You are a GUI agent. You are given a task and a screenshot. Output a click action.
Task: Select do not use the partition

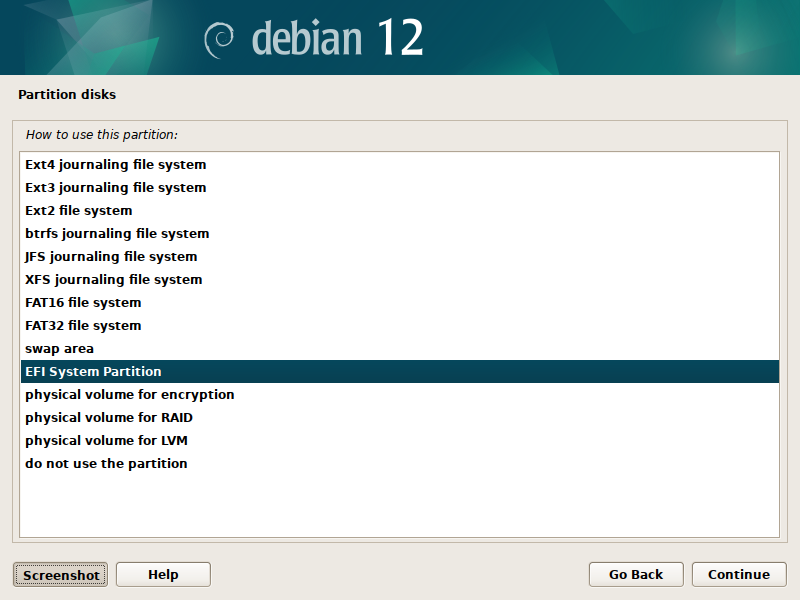tap(399, 463)
